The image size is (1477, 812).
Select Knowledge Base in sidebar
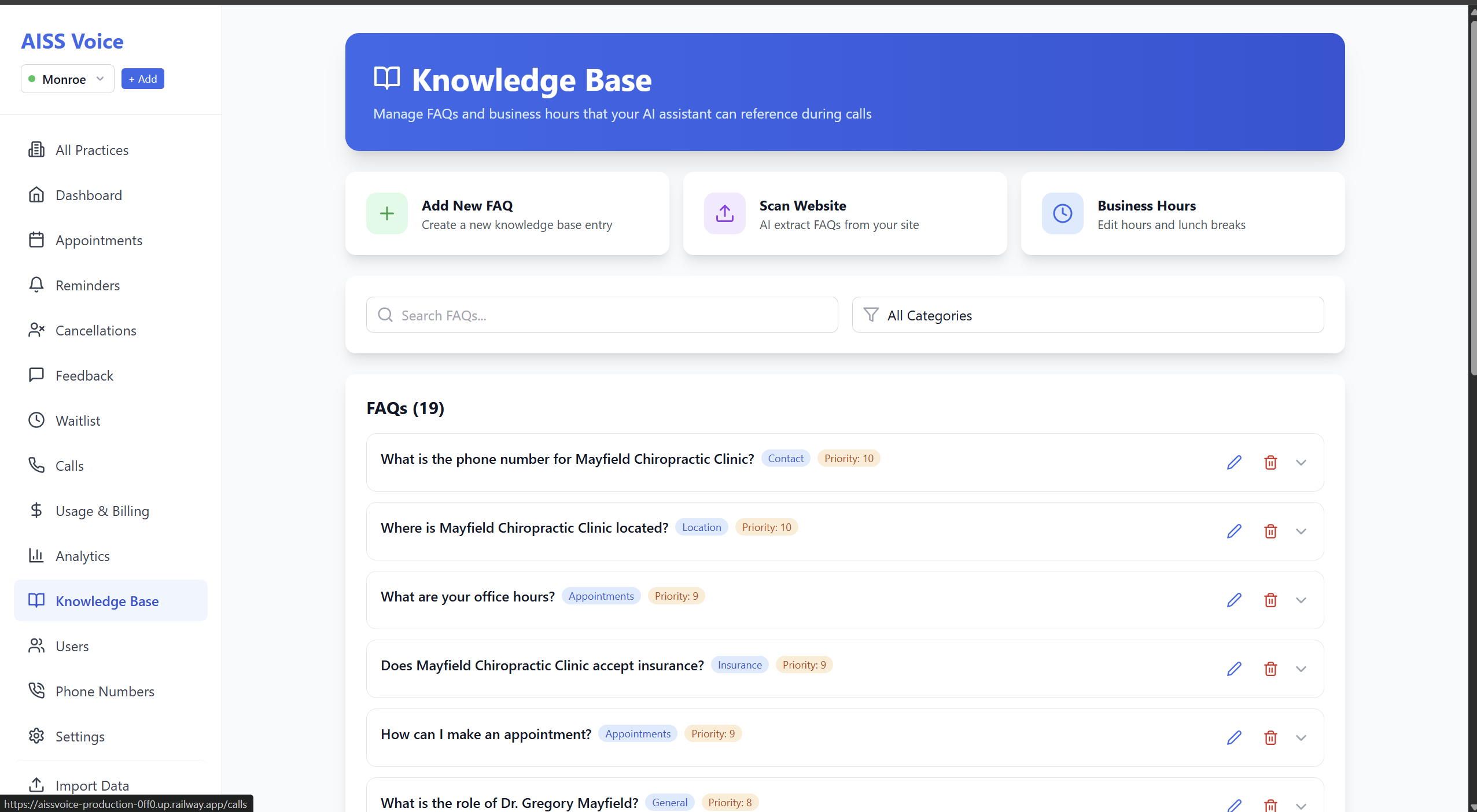pyautogui.click(x=111, y=601)
